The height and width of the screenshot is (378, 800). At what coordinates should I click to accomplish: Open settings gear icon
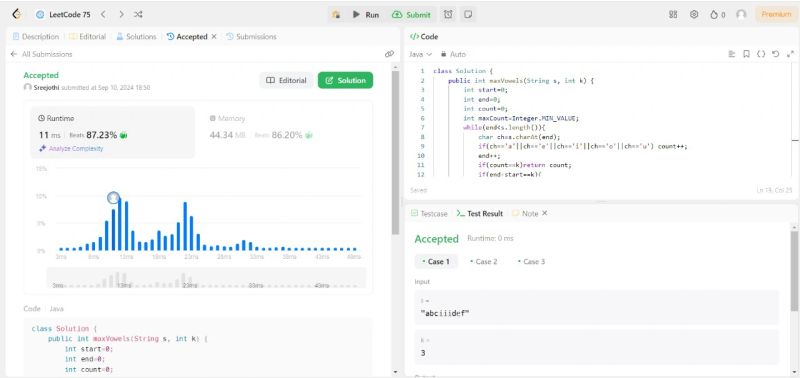pyautogui.click(x=694, y=15)
